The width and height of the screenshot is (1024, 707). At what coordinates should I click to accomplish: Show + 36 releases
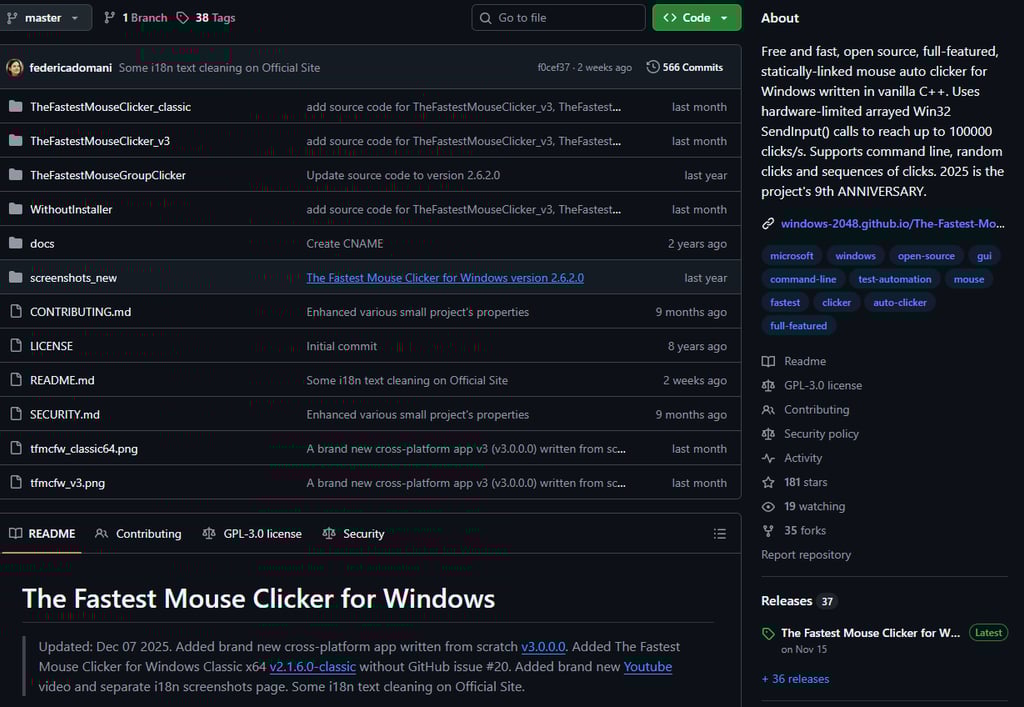click(x=795, y=679)
